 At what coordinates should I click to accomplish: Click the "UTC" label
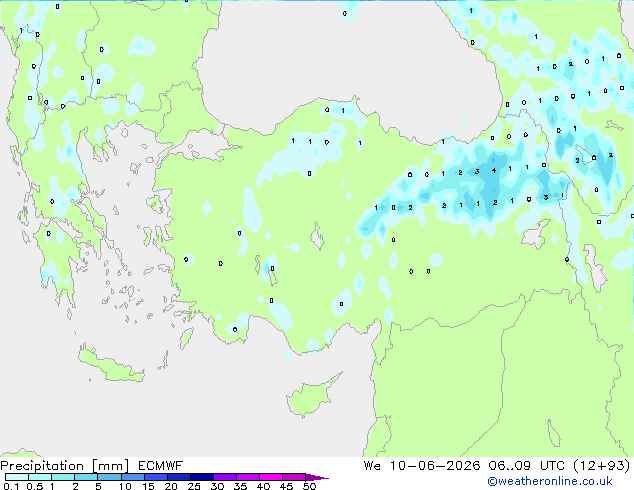552,466
